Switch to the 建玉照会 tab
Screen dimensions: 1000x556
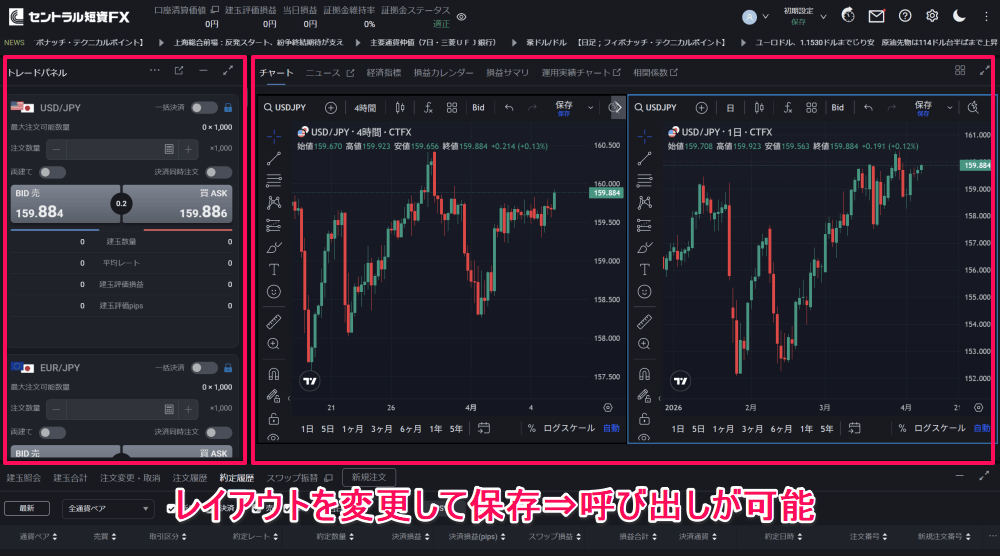pyautogui.click(x=24, y=478)
